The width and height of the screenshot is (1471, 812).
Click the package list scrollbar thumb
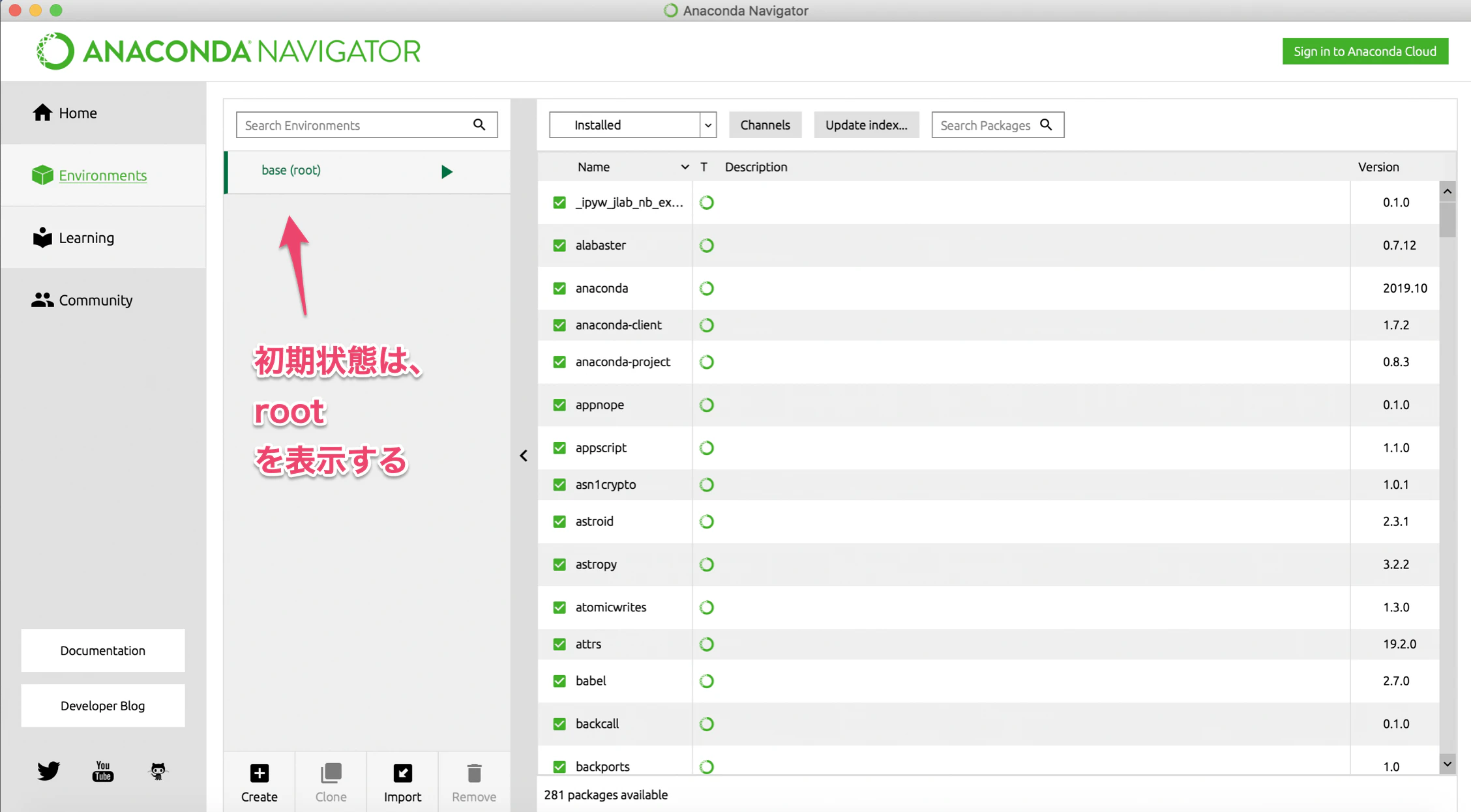tap(1448, 220)
